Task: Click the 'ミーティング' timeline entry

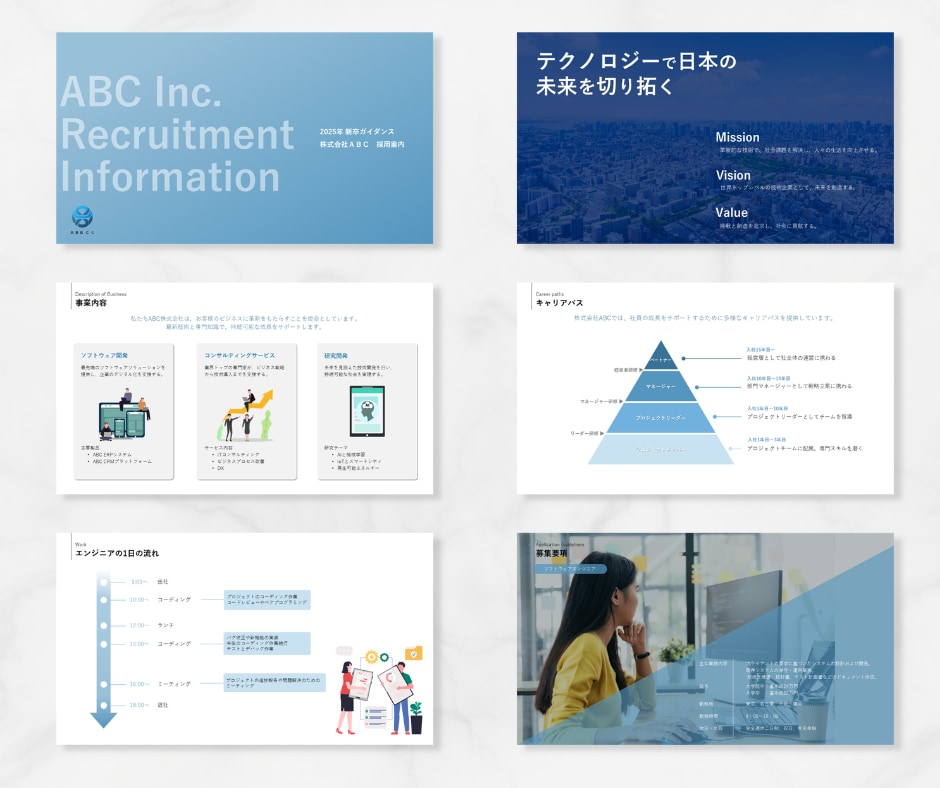Action: pyautogui.click(x=174, y=684)
